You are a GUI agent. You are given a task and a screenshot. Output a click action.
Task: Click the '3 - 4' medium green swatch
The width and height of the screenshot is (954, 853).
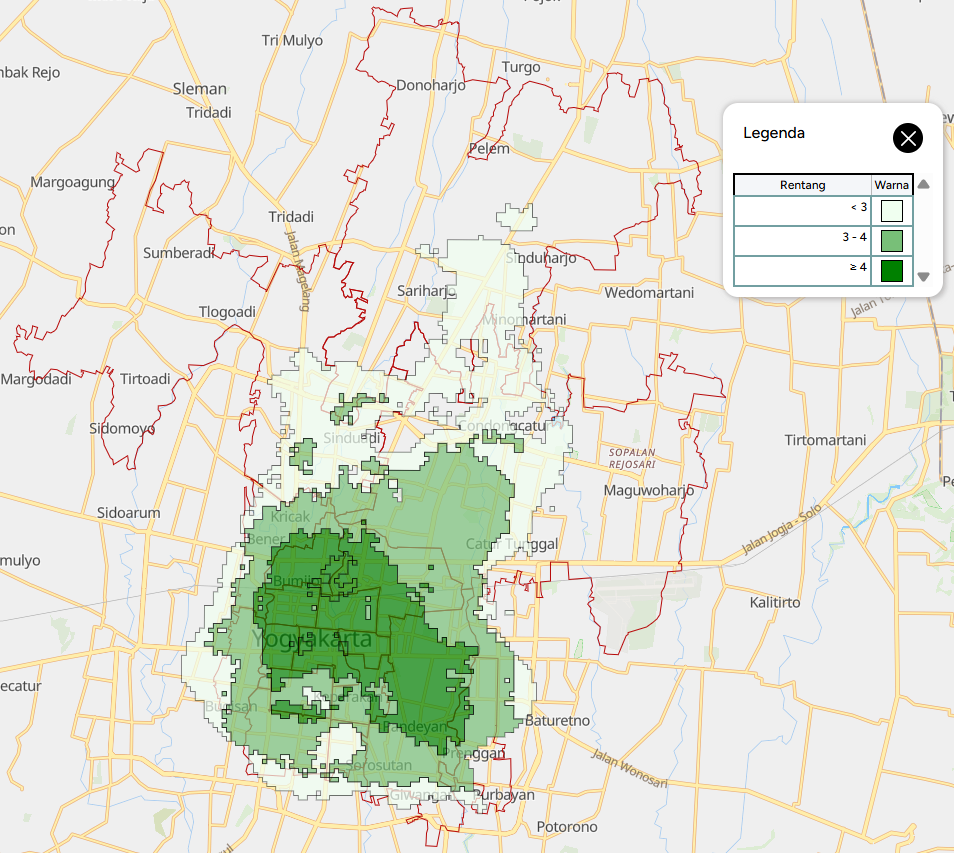click(x=891, y=241)
